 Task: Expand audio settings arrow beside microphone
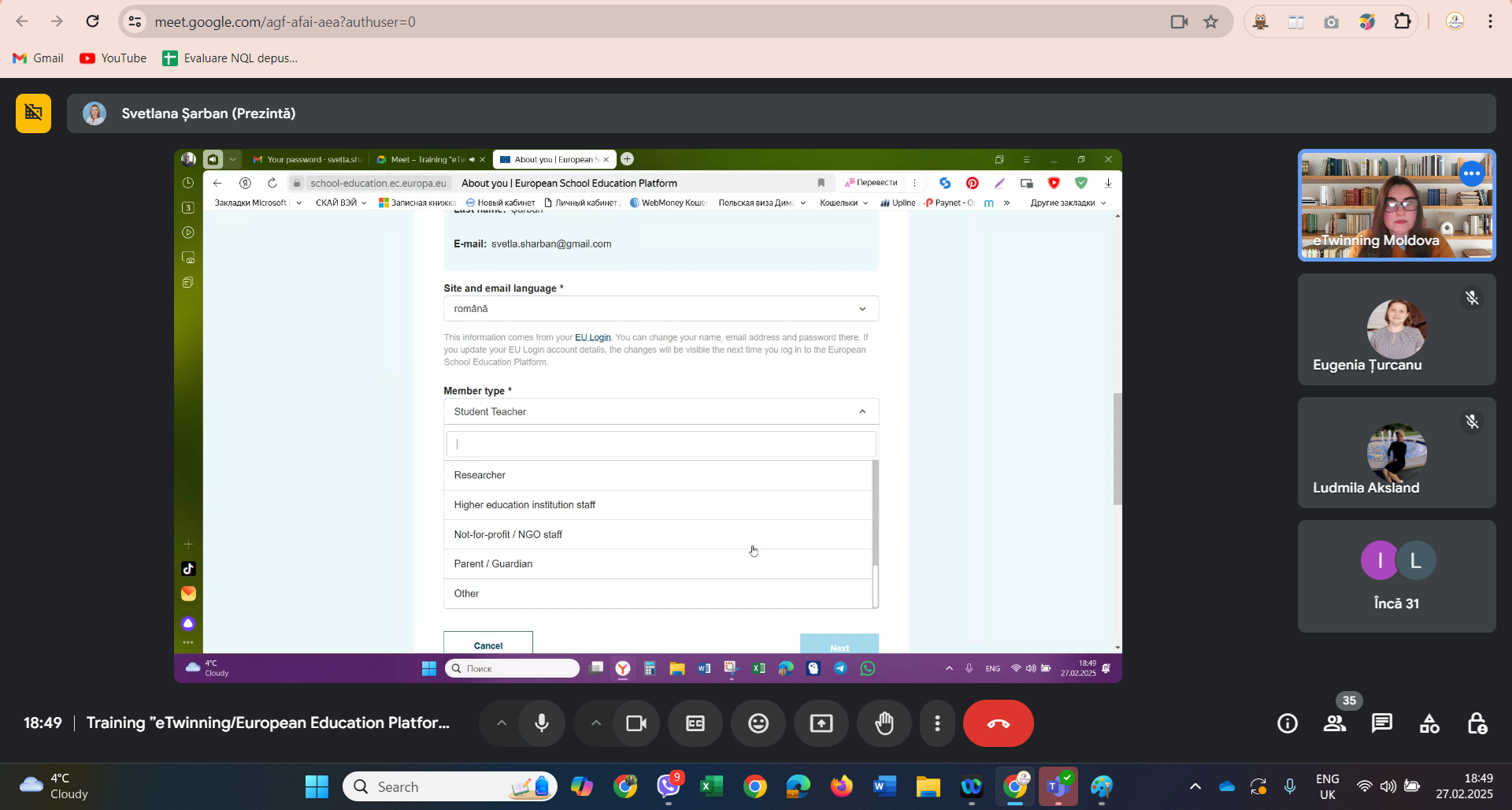[502, 723]
